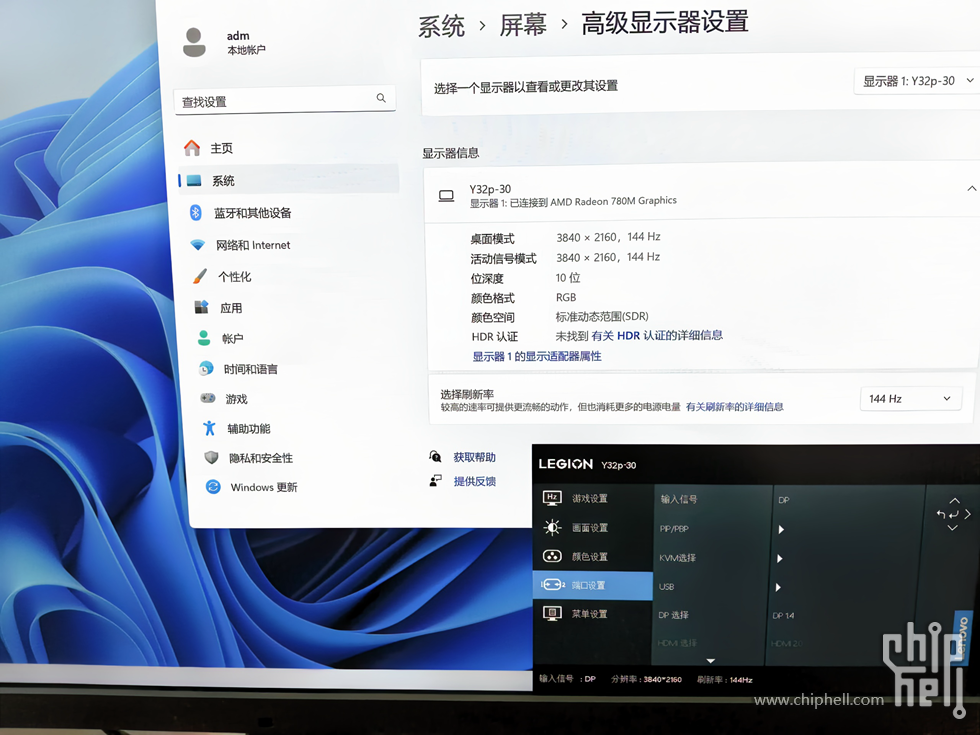Click the 本地帐户 label under adm
This screenshot has width=980, height=735.
(x=246, y=50)
